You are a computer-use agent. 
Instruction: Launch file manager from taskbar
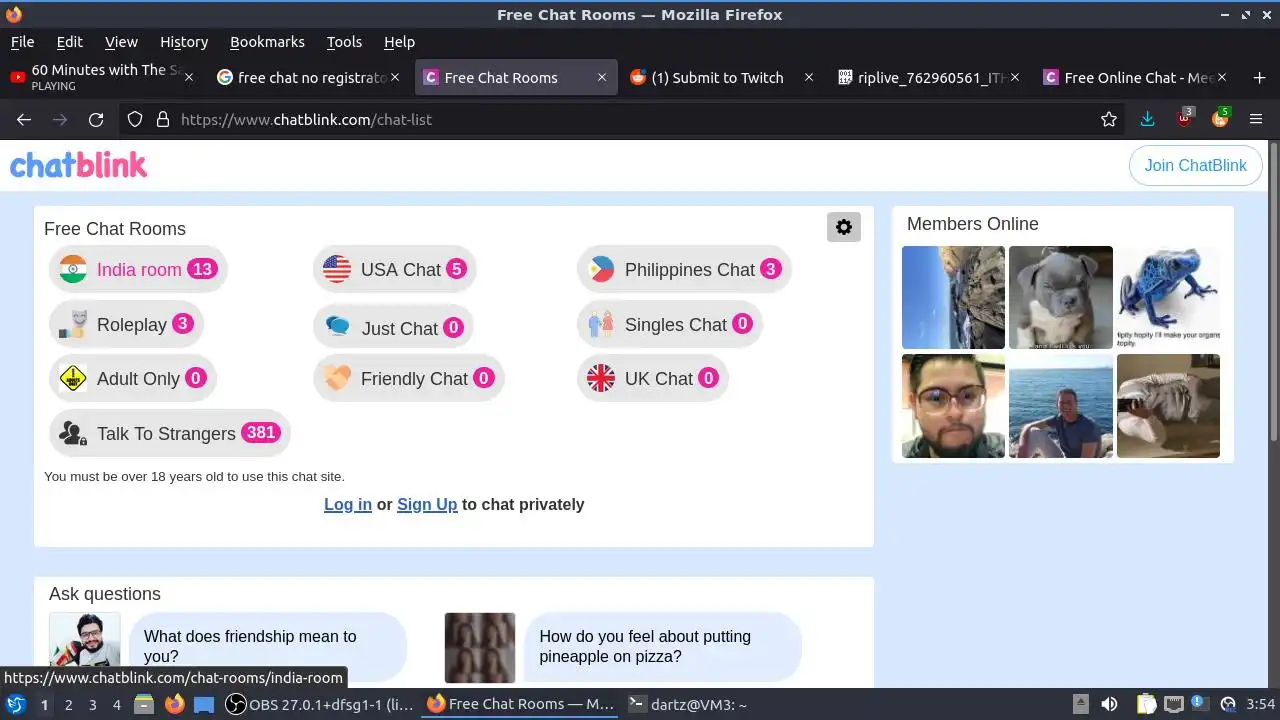coord(143,704)
